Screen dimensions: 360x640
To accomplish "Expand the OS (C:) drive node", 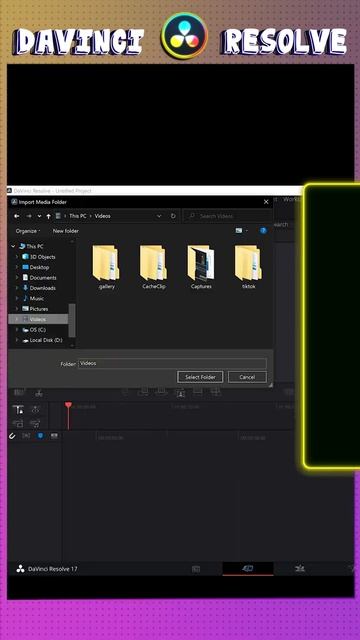I will coord(17,329).
